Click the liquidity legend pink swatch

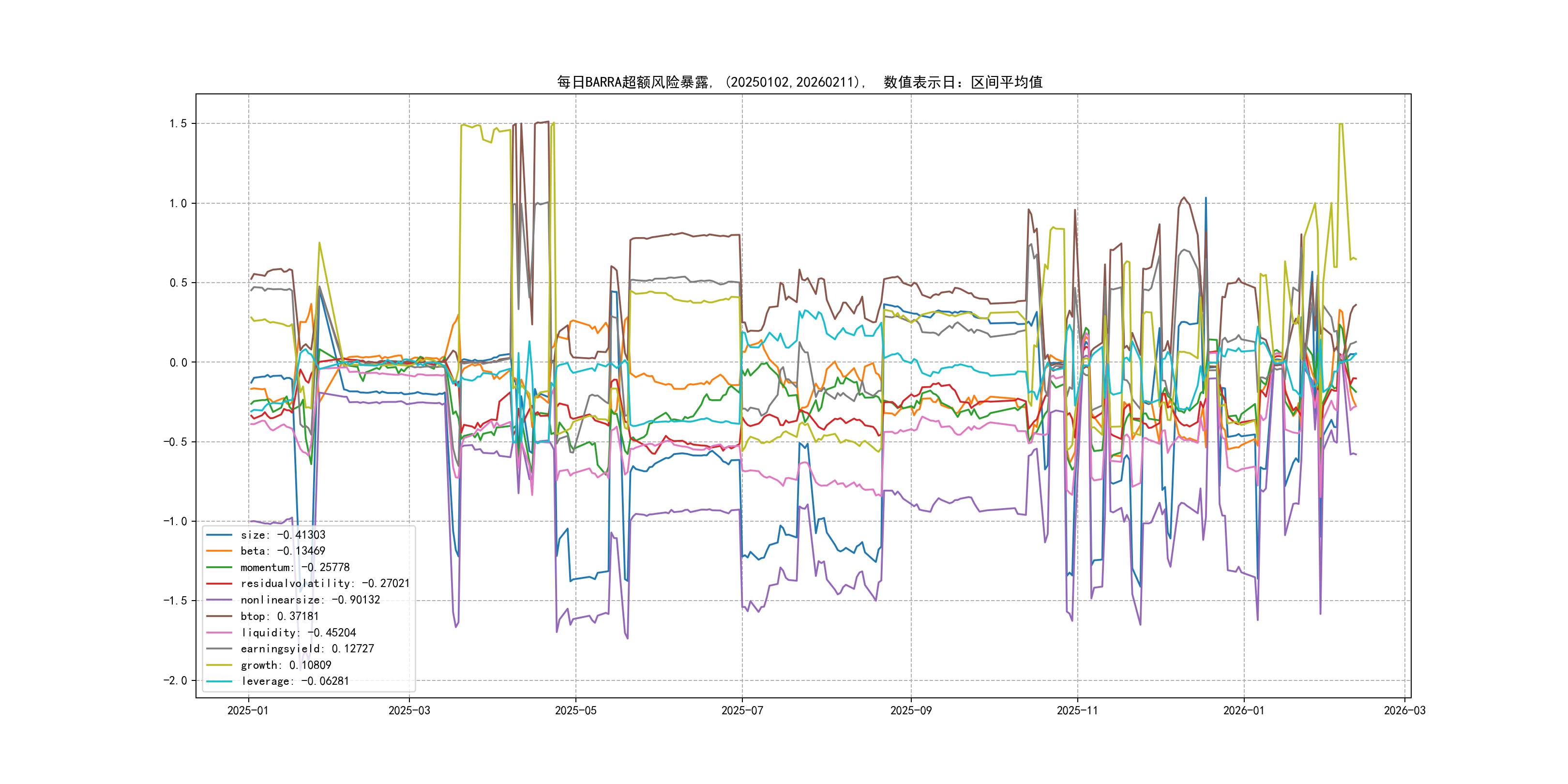[x=219, y=633]
